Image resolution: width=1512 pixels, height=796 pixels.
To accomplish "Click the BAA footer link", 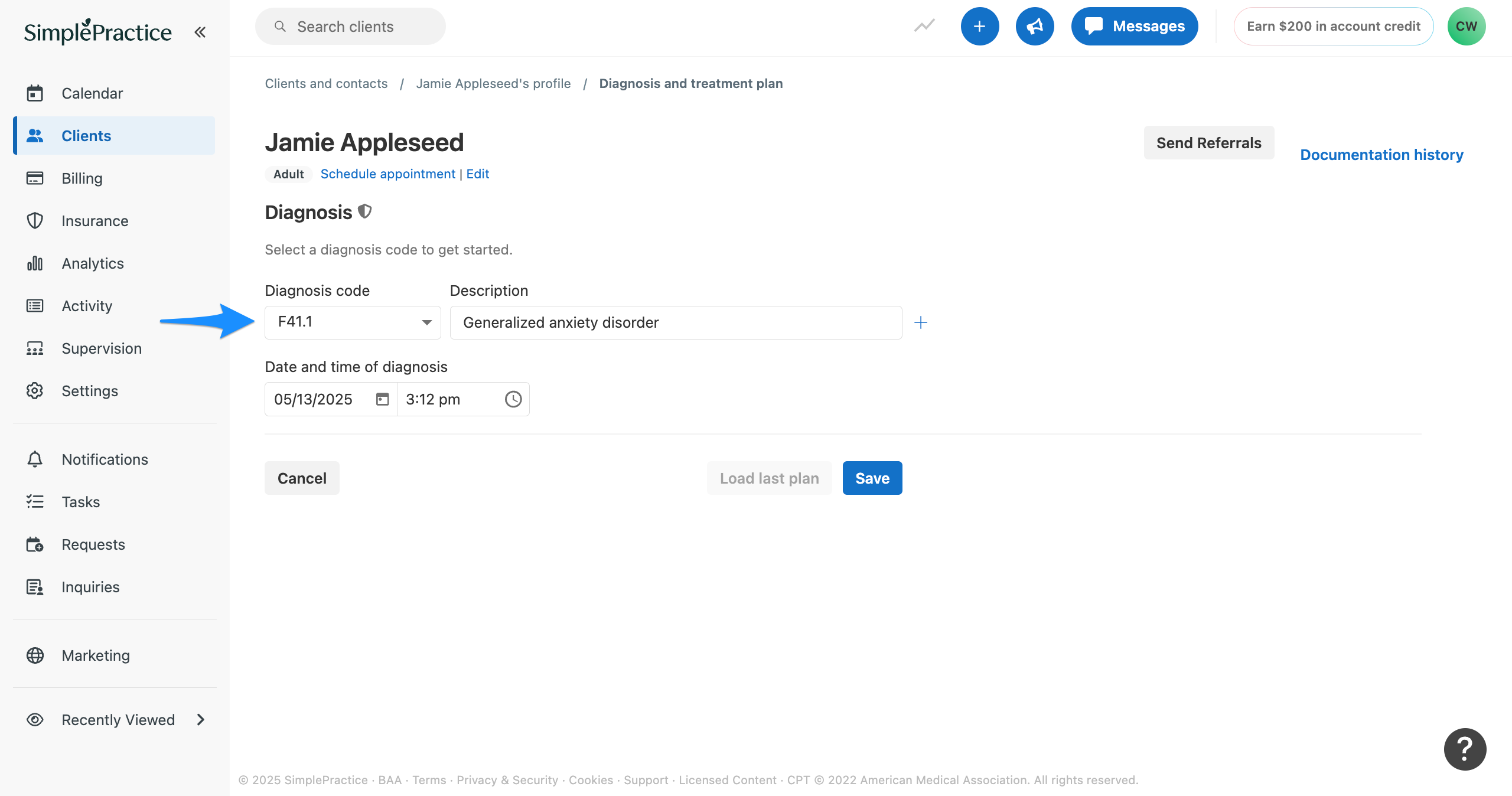I will click(390, 780).
